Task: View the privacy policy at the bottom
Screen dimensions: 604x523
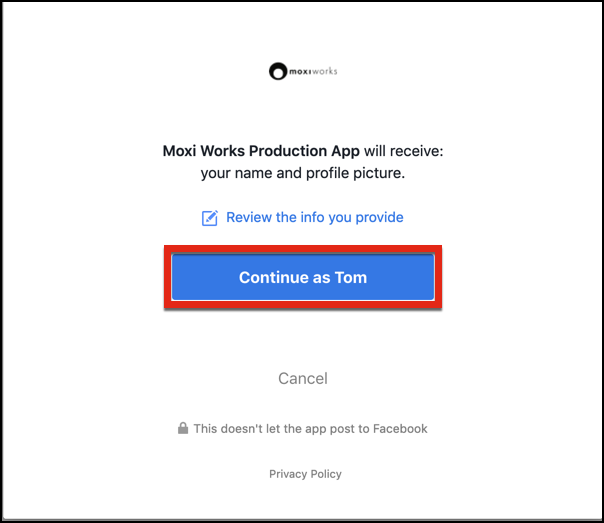Action: (x=305, y=474)
